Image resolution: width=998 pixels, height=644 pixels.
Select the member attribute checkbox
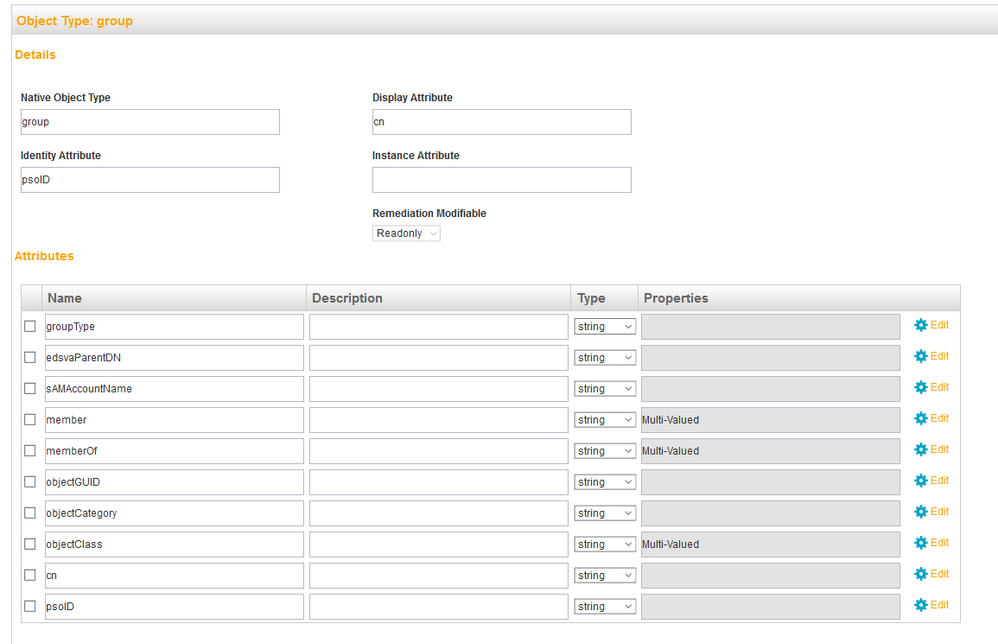point(30,420)
